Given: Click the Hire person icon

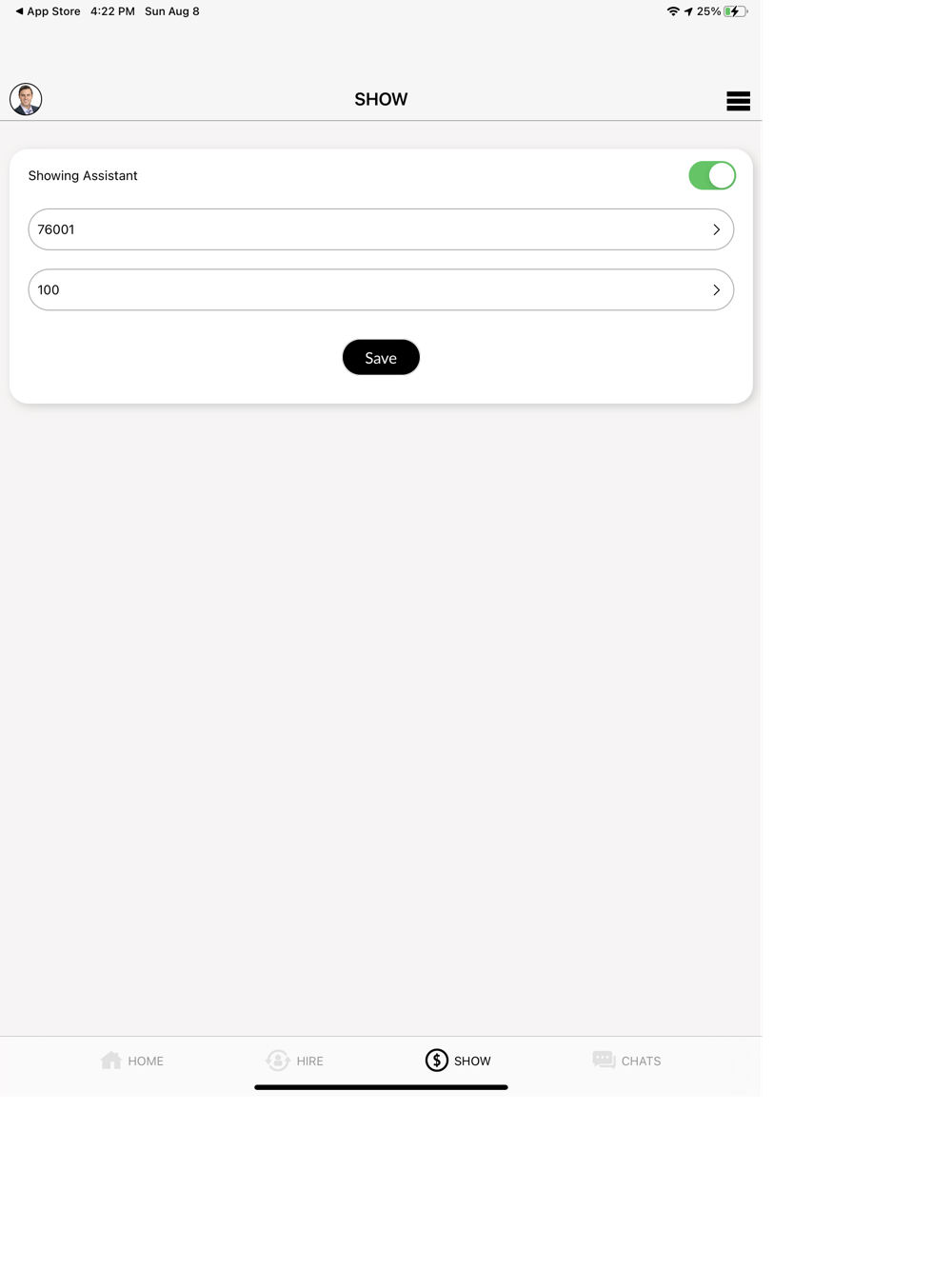Looking at the screenshot, I should point(277,1060).
